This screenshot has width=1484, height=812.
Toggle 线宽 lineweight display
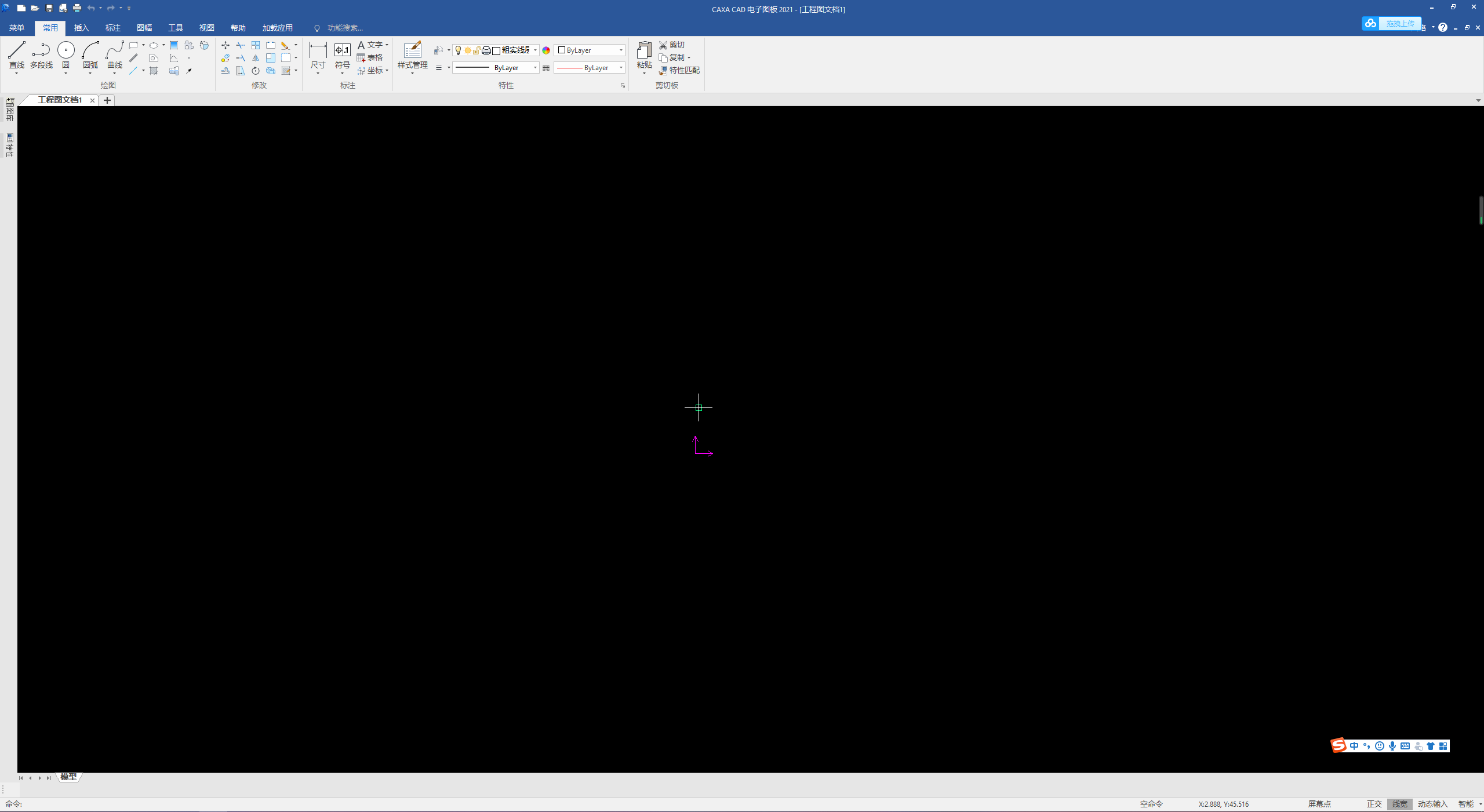pyautogui.click(x=1399, y=804)
